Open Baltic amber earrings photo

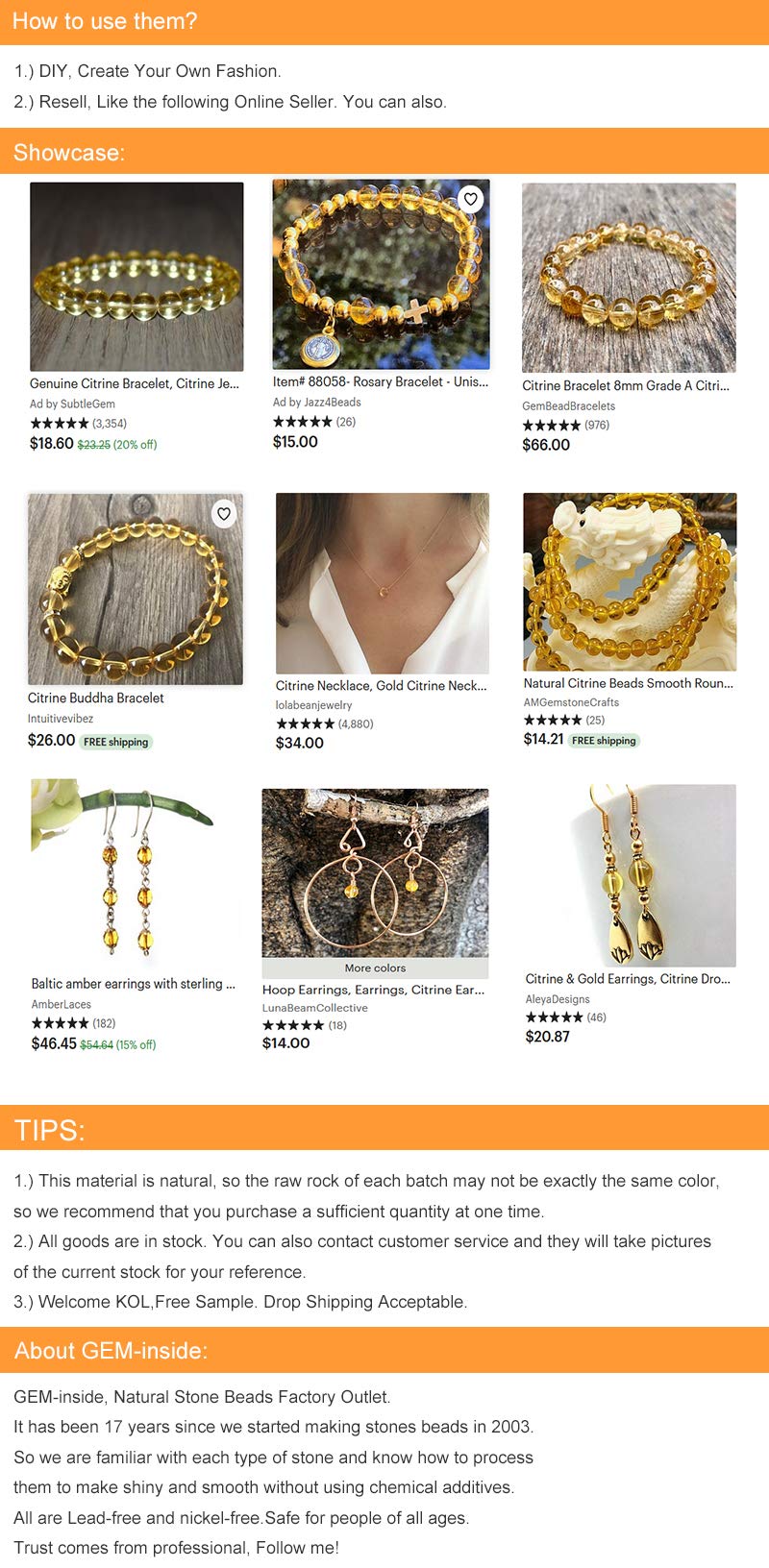135,872
